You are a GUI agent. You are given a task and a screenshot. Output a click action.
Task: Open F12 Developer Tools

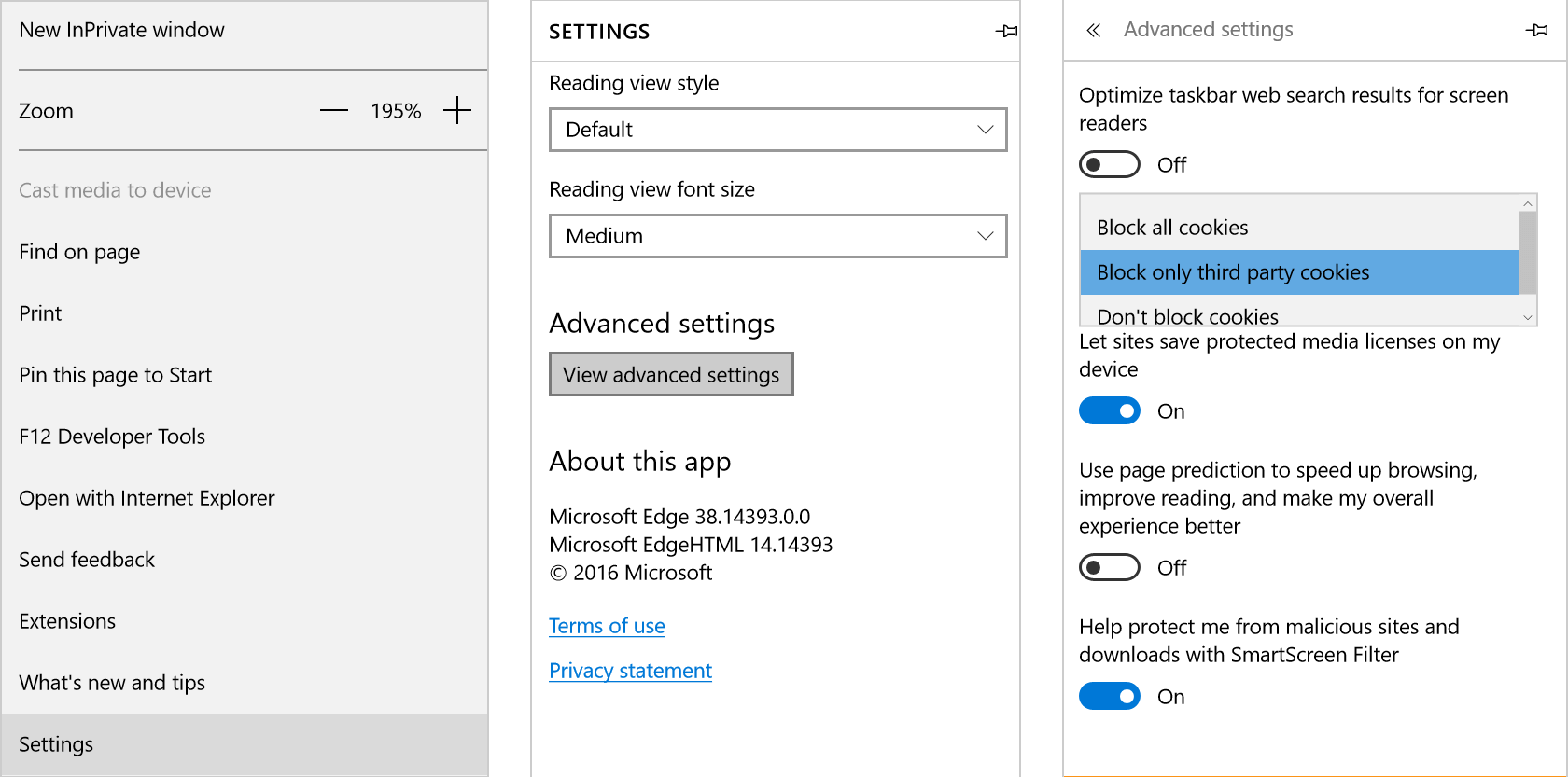point(245,437)
